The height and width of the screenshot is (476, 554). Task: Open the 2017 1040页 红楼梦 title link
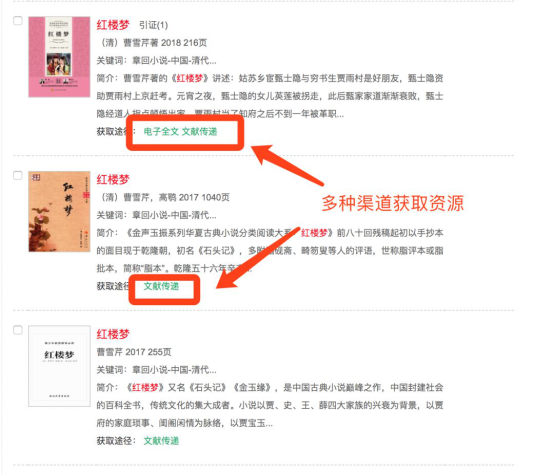pos(113,180)
